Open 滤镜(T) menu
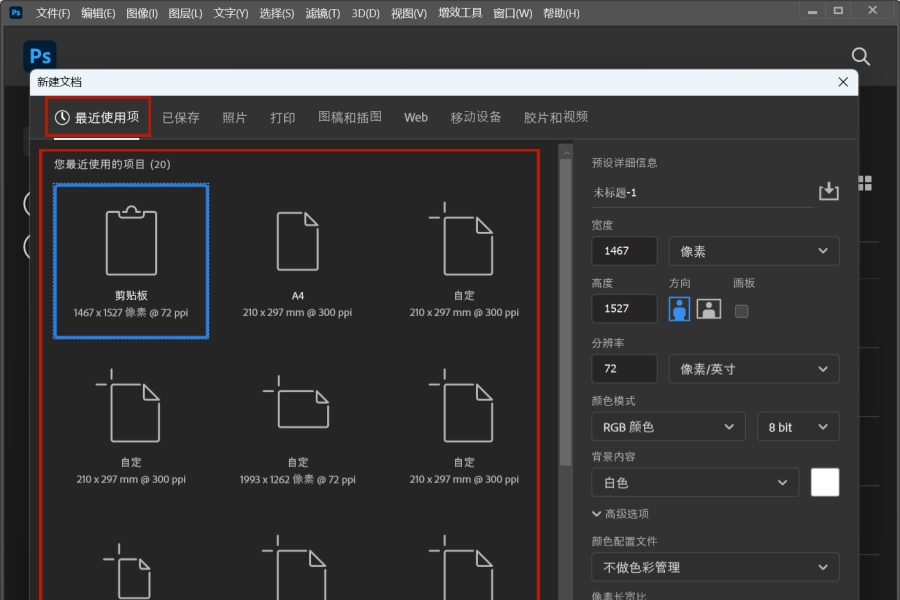The image size is (900, 600). [323, 13]
